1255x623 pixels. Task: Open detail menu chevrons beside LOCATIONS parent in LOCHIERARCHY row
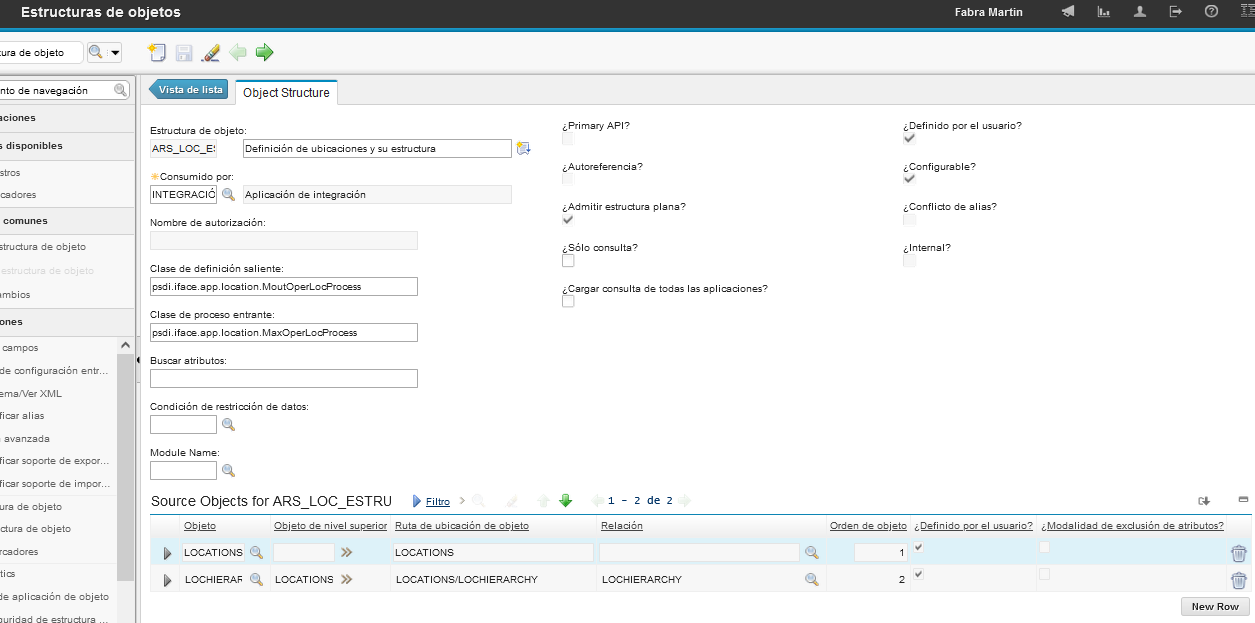(347, 579)
